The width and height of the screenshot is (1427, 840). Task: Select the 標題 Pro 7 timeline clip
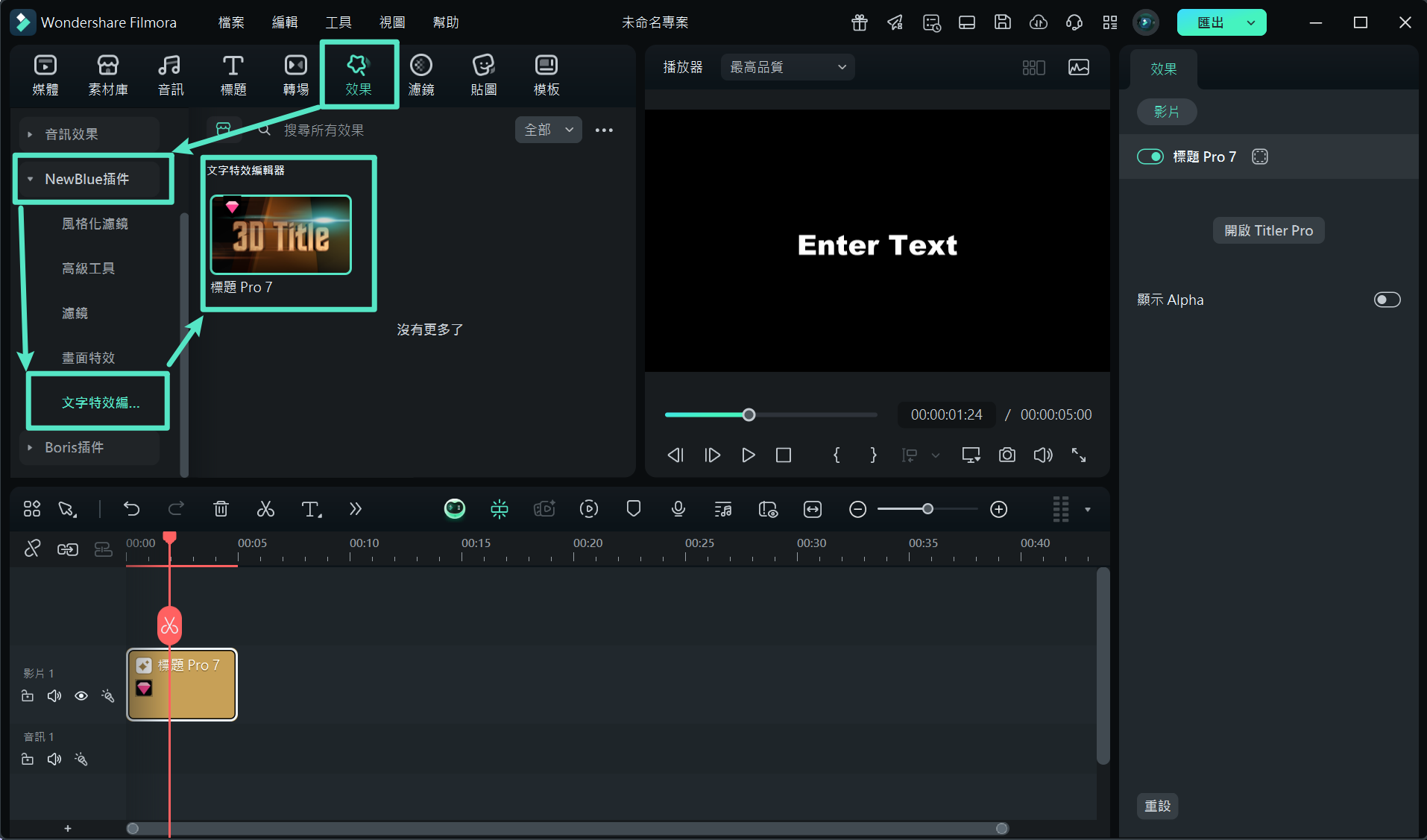[182, 684]
